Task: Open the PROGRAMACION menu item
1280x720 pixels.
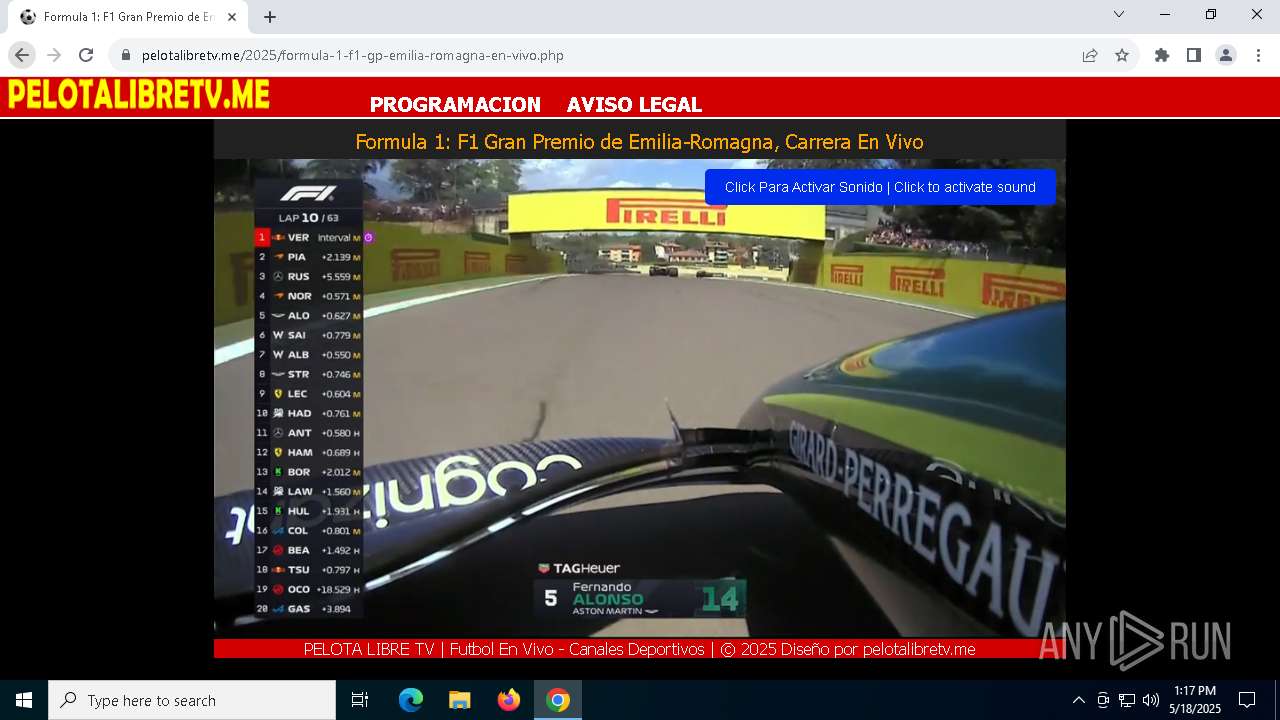Action: click(455, 104)
